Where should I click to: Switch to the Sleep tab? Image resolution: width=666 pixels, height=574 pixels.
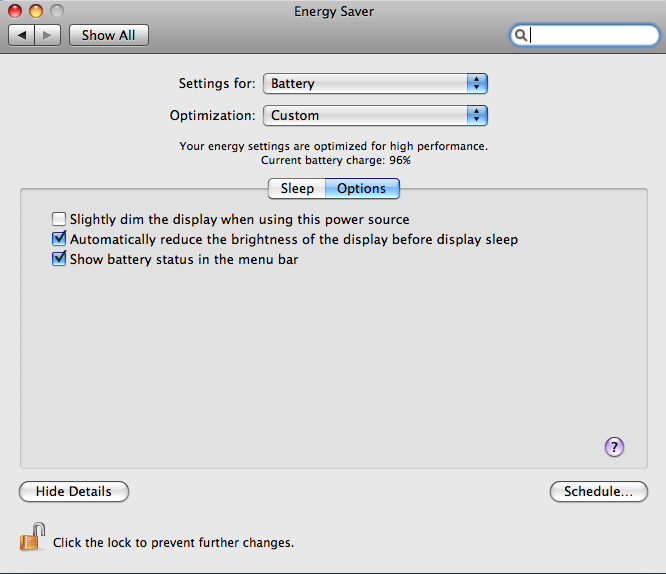tap(297, 188)
